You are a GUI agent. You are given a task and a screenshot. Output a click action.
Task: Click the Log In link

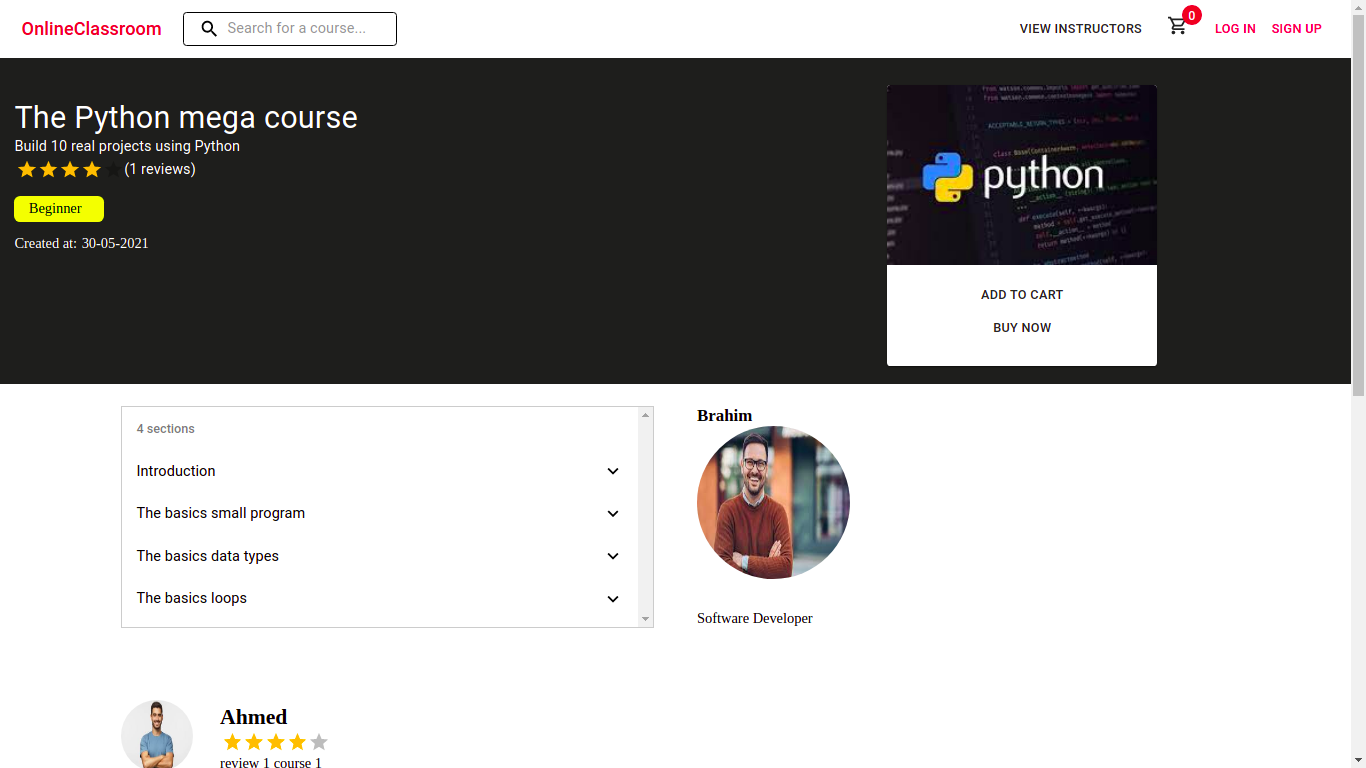(1235, 29)
